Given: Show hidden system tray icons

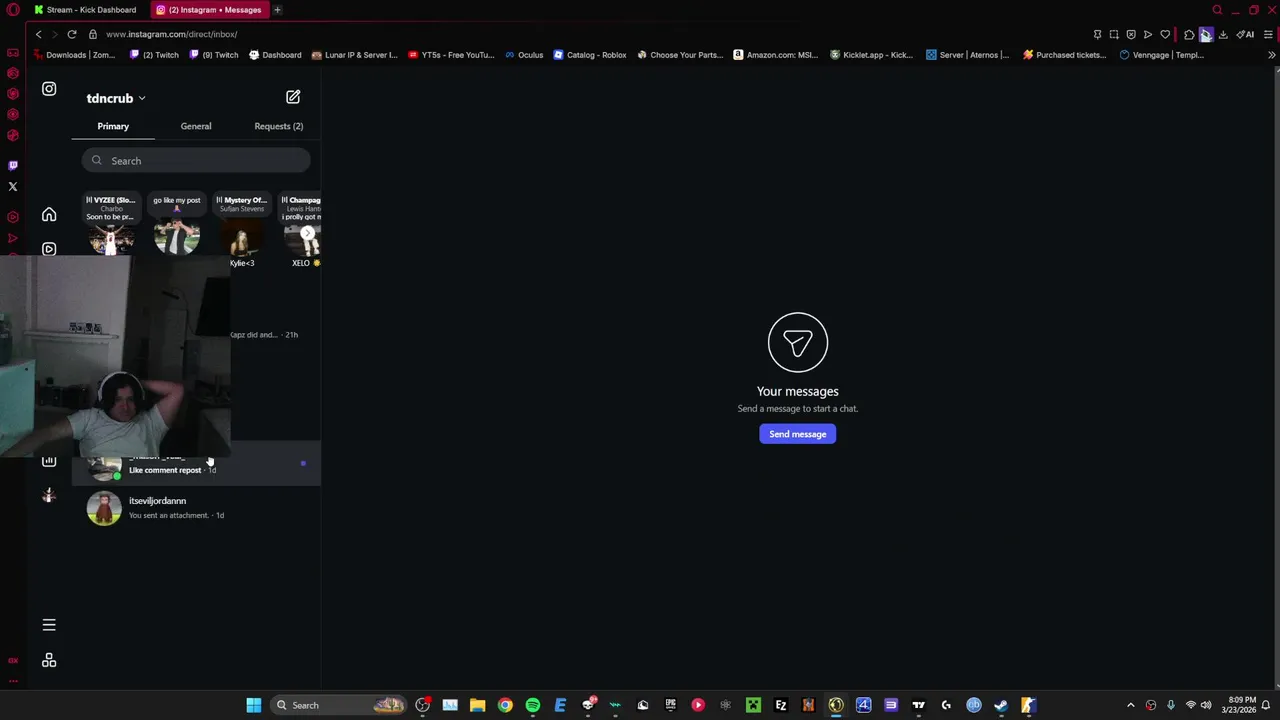Looking at the screenshot, I should [x=1131, y=705].
